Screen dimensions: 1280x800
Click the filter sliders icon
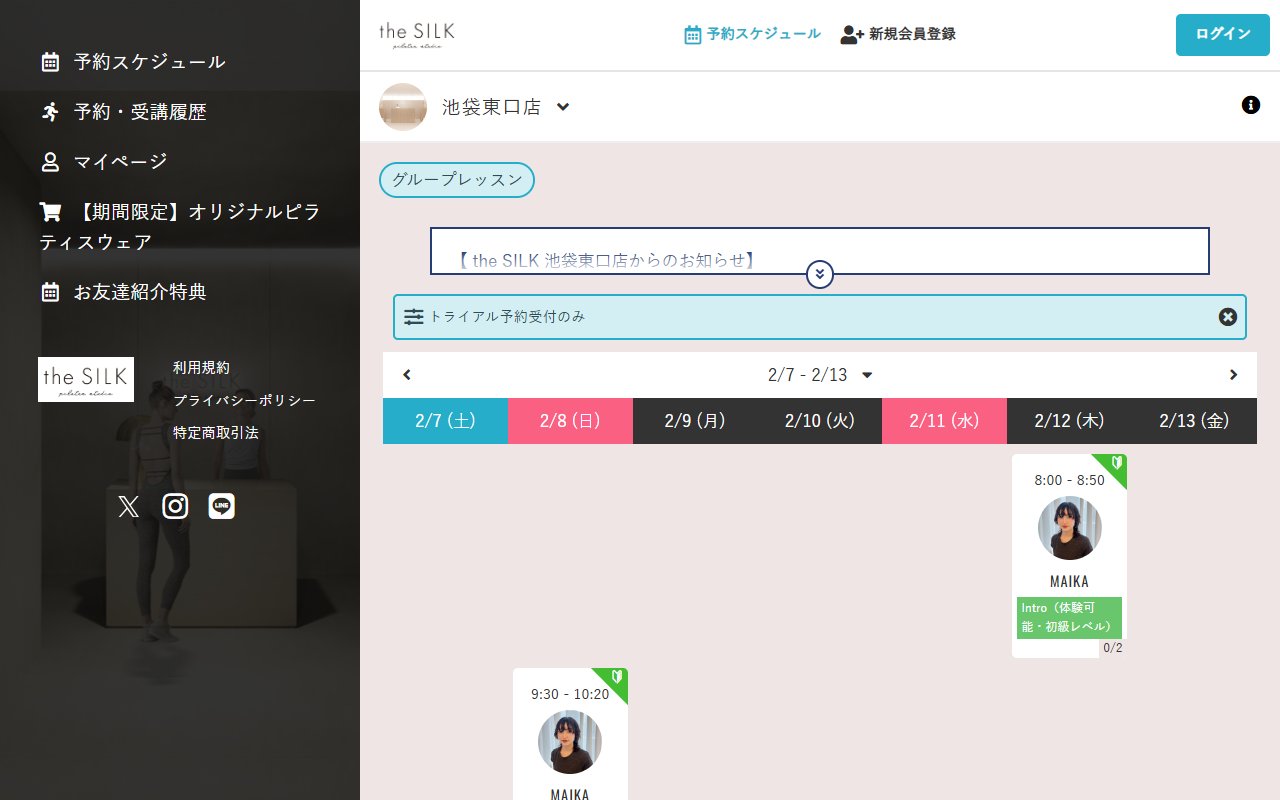pyautogui.click(x=414, y=317)
